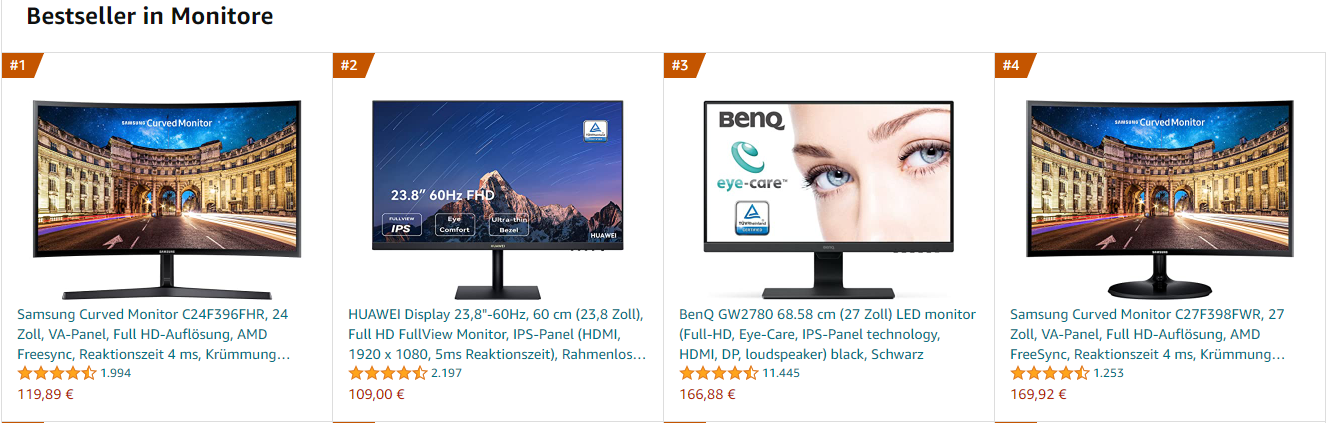Screen dimensions: 1330x423
Task: Open Samsung C27F398FWR 27 Zoll product image
Action: click(x=1159, y=199)
